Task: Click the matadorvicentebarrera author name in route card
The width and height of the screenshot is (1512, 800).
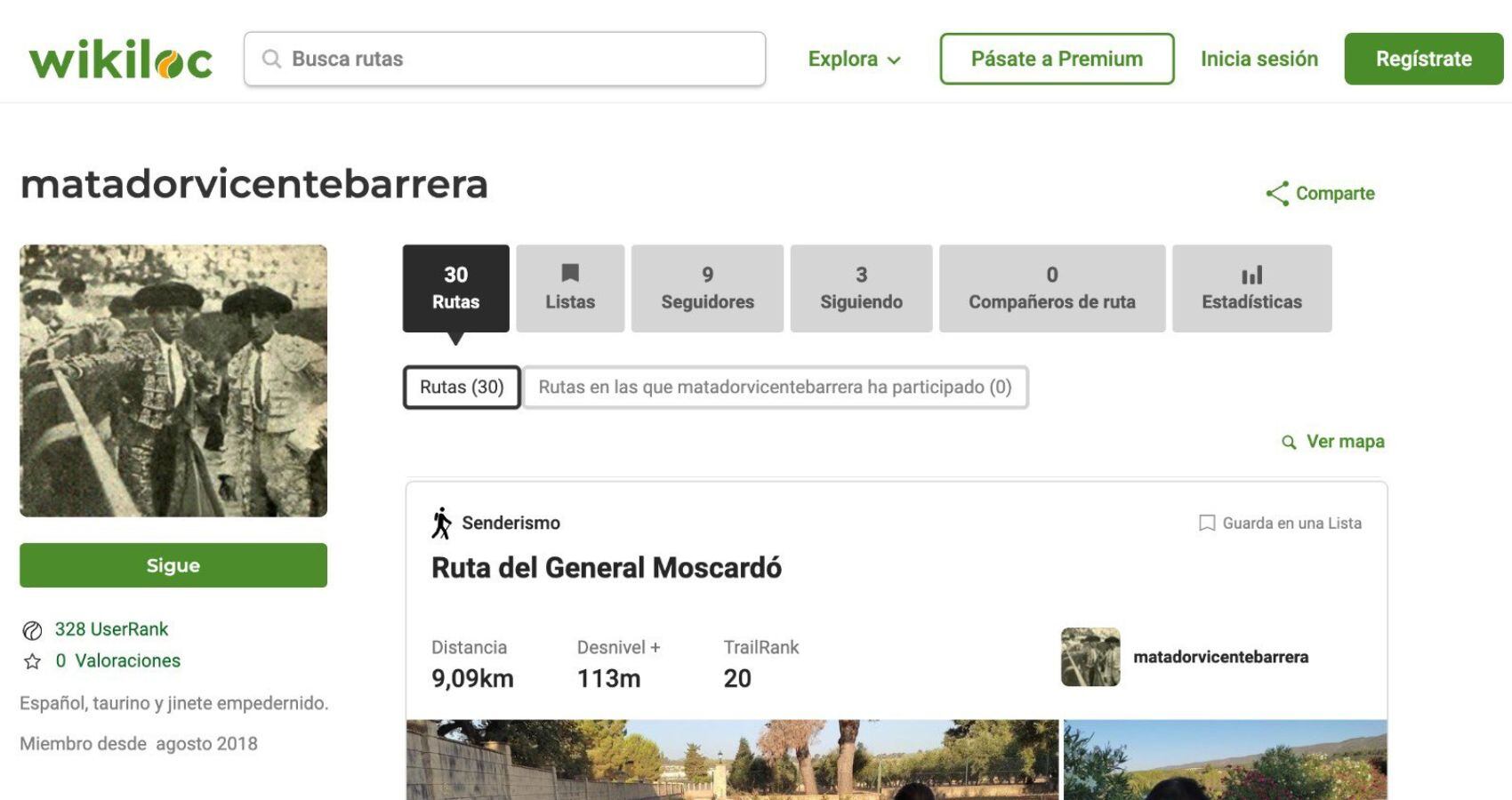Action: point(1220,657)
